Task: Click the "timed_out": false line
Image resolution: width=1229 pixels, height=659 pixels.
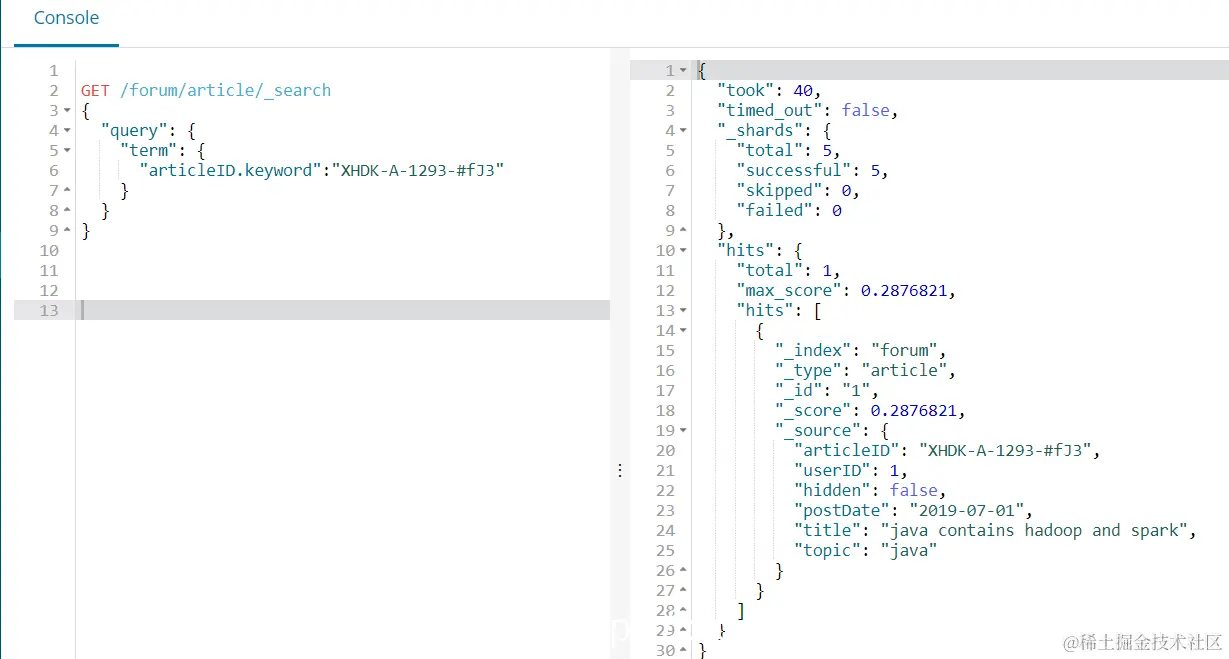Action: tap(807, 110)
